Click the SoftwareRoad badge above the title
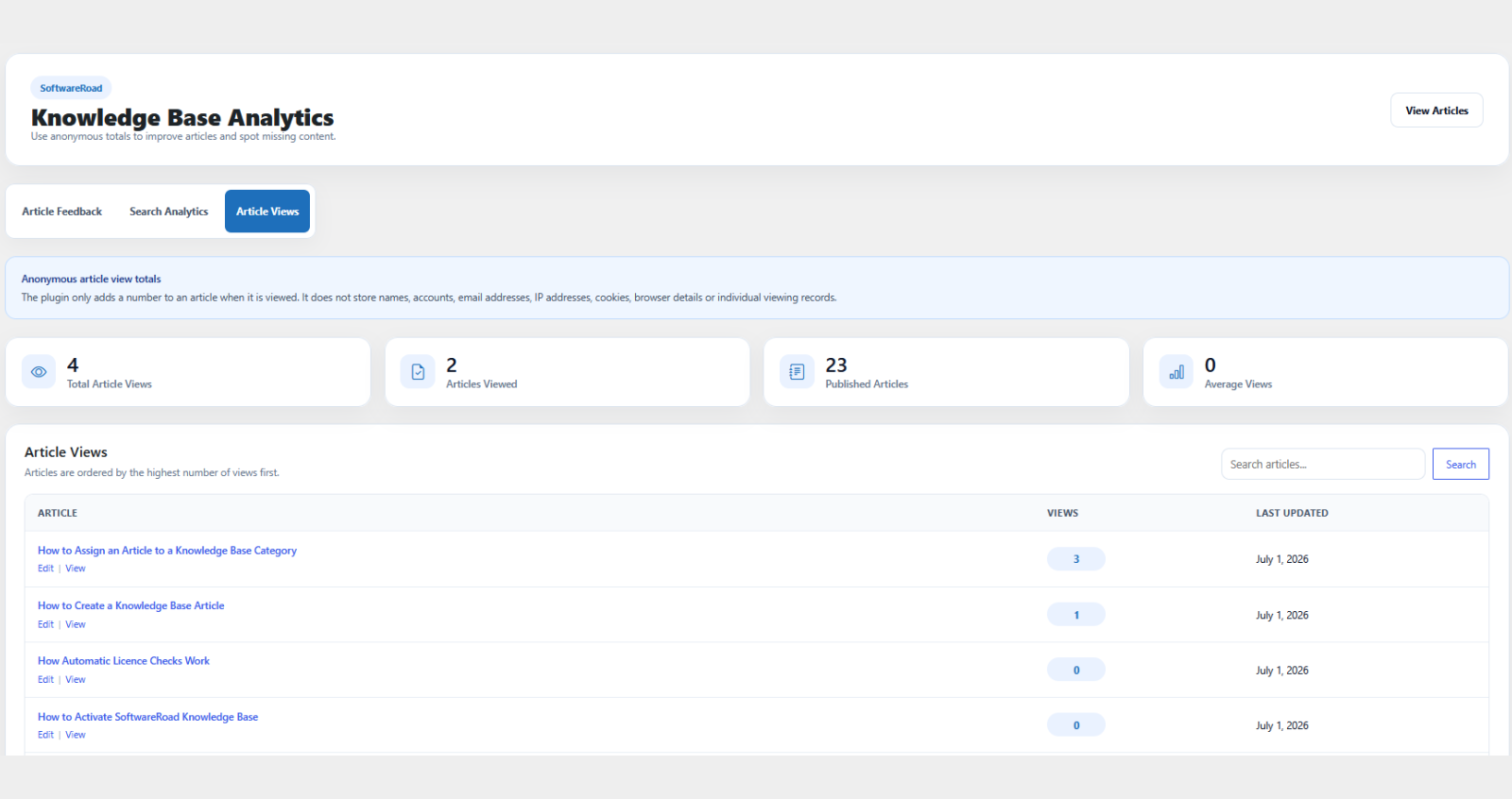1512x799 pixels. pyautogui.click(x=71, y=88)
